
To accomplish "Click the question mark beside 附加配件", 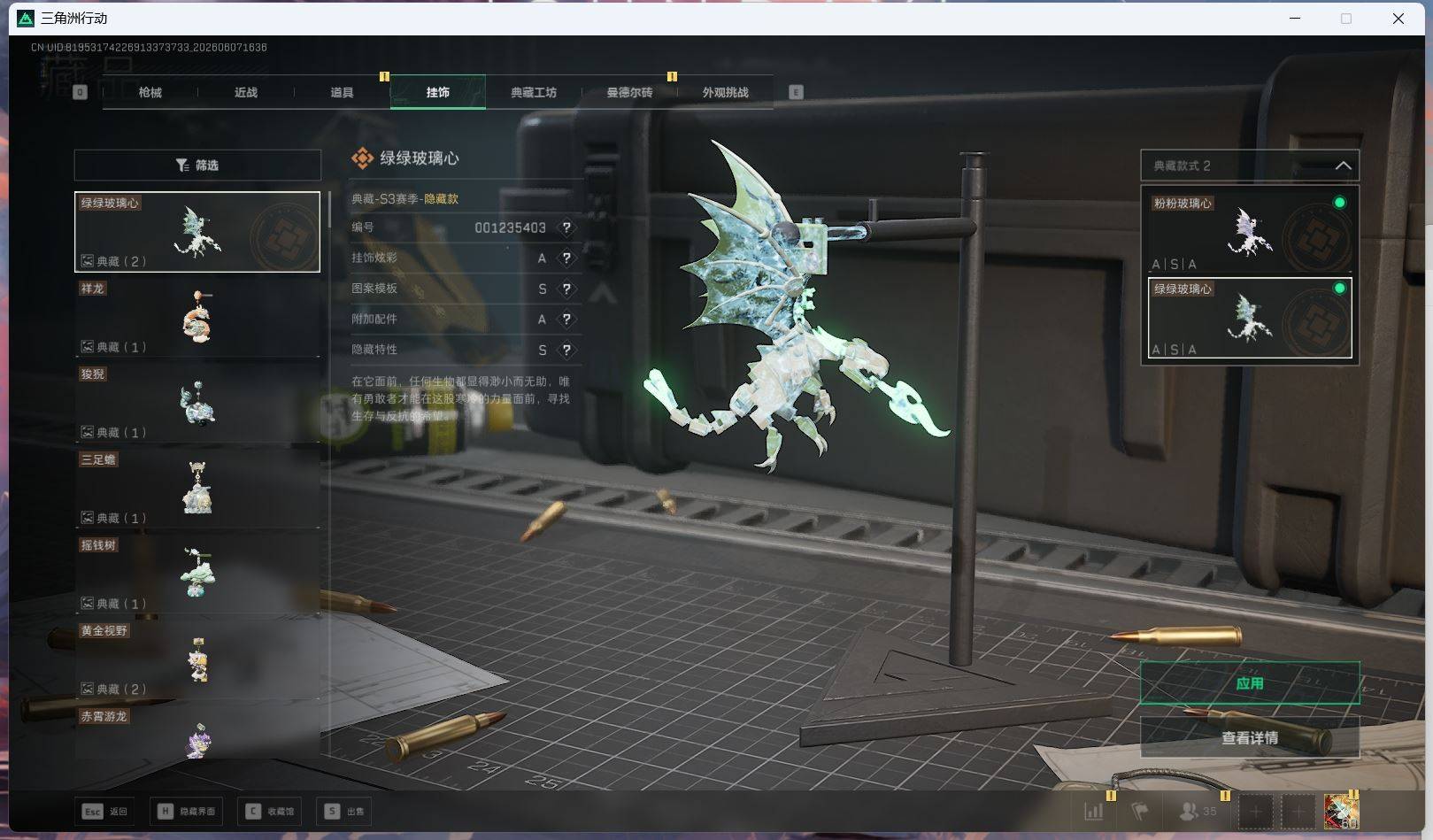I will (x=566, y=319).
